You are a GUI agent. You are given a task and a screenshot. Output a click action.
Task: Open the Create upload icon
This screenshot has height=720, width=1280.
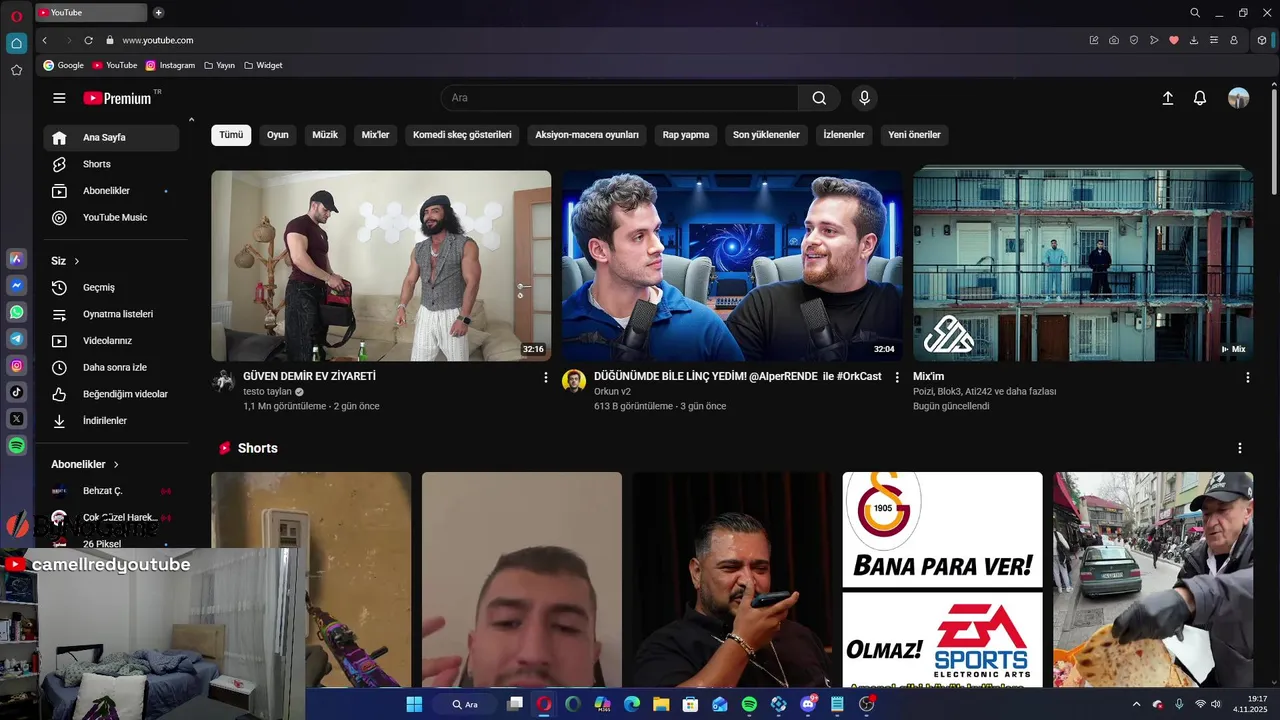1167,98
